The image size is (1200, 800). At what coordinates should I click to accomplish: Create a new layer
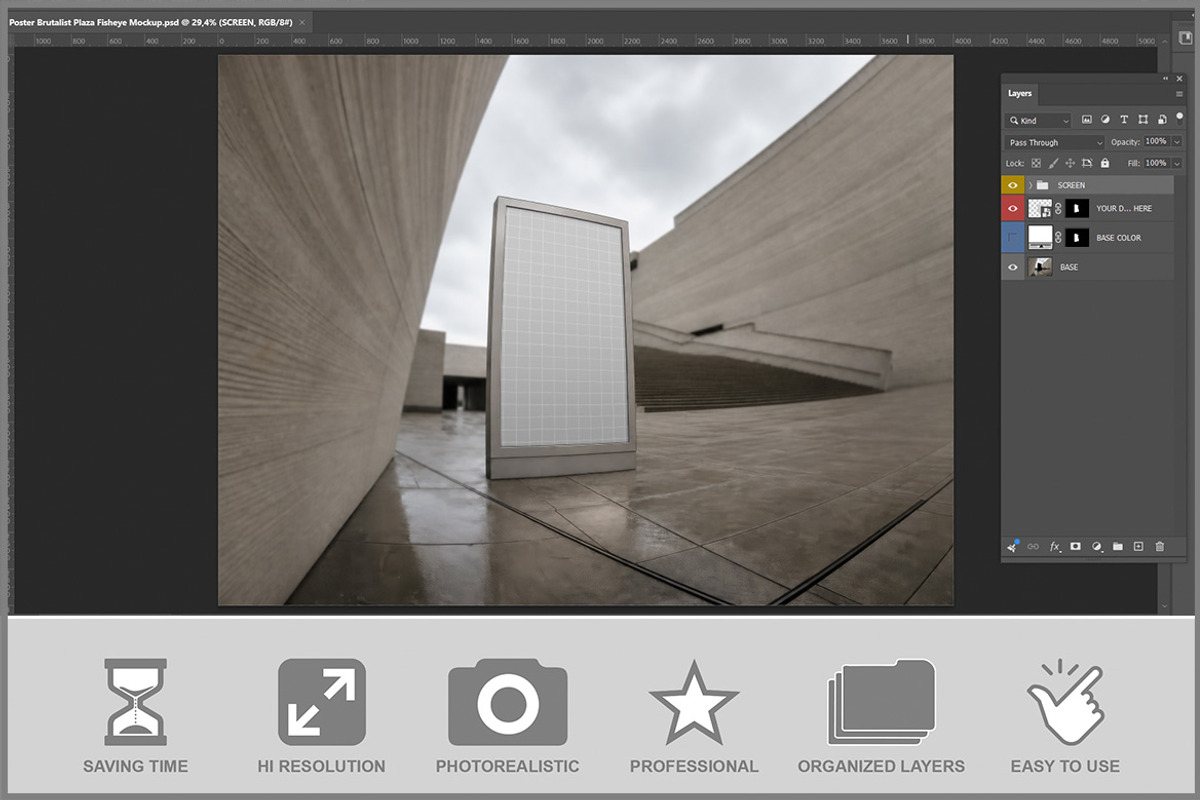(x=1139, y=547)
